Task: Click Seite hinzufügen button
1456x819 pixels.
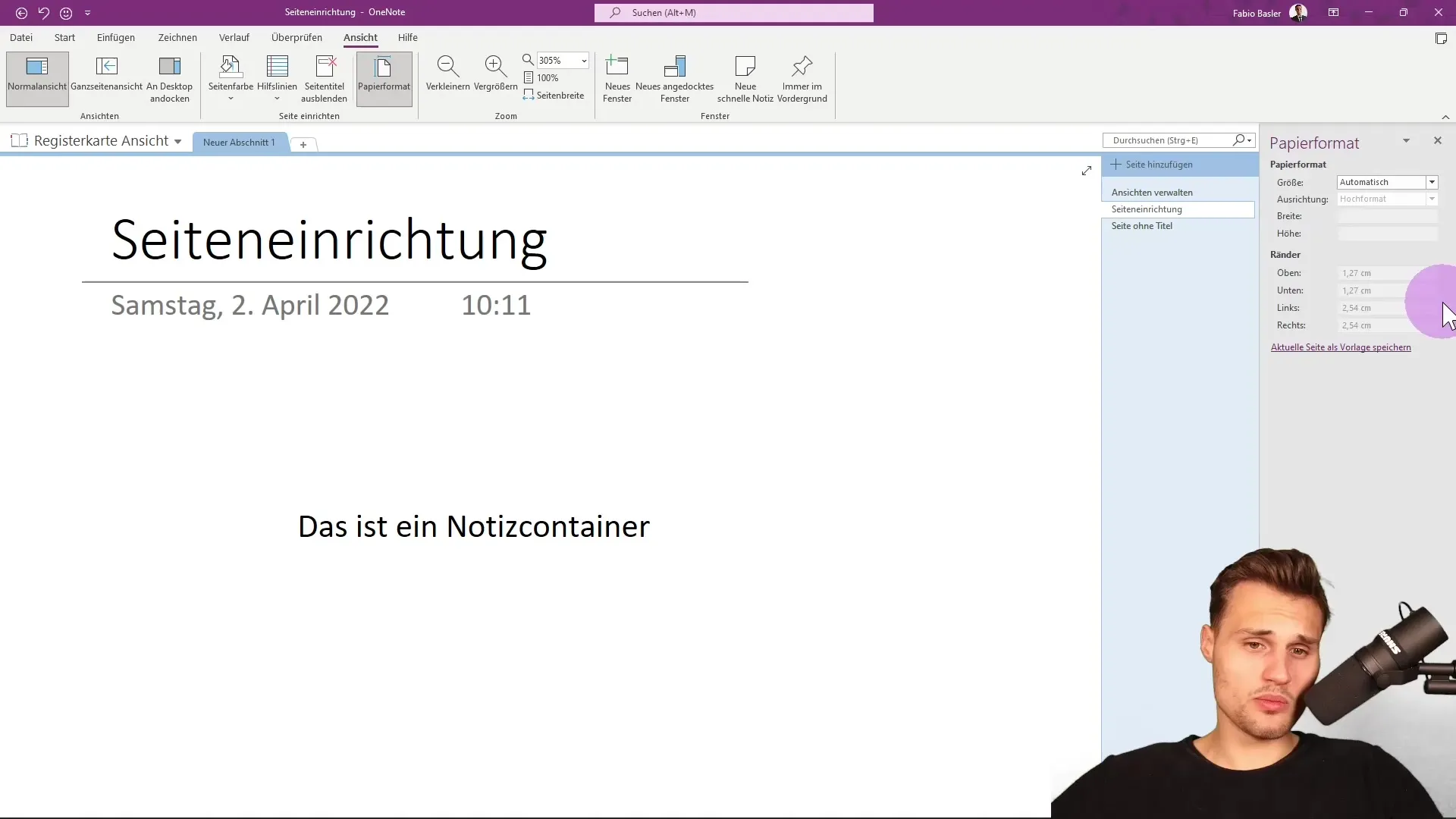Action: coord(1151,165)
